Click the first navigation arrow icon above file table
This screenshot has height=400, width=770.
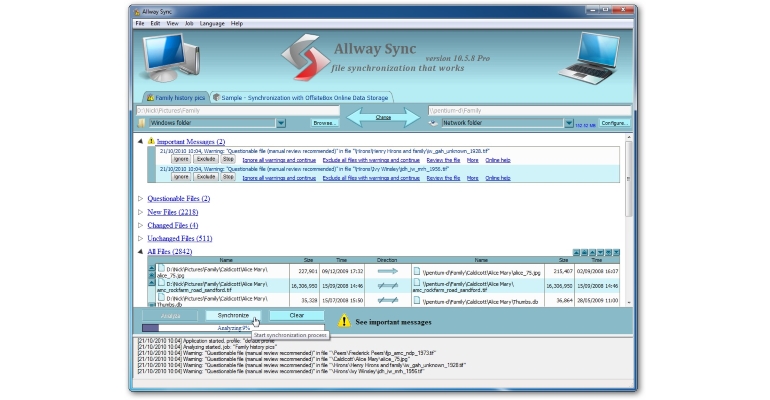[x=577, y=252]
